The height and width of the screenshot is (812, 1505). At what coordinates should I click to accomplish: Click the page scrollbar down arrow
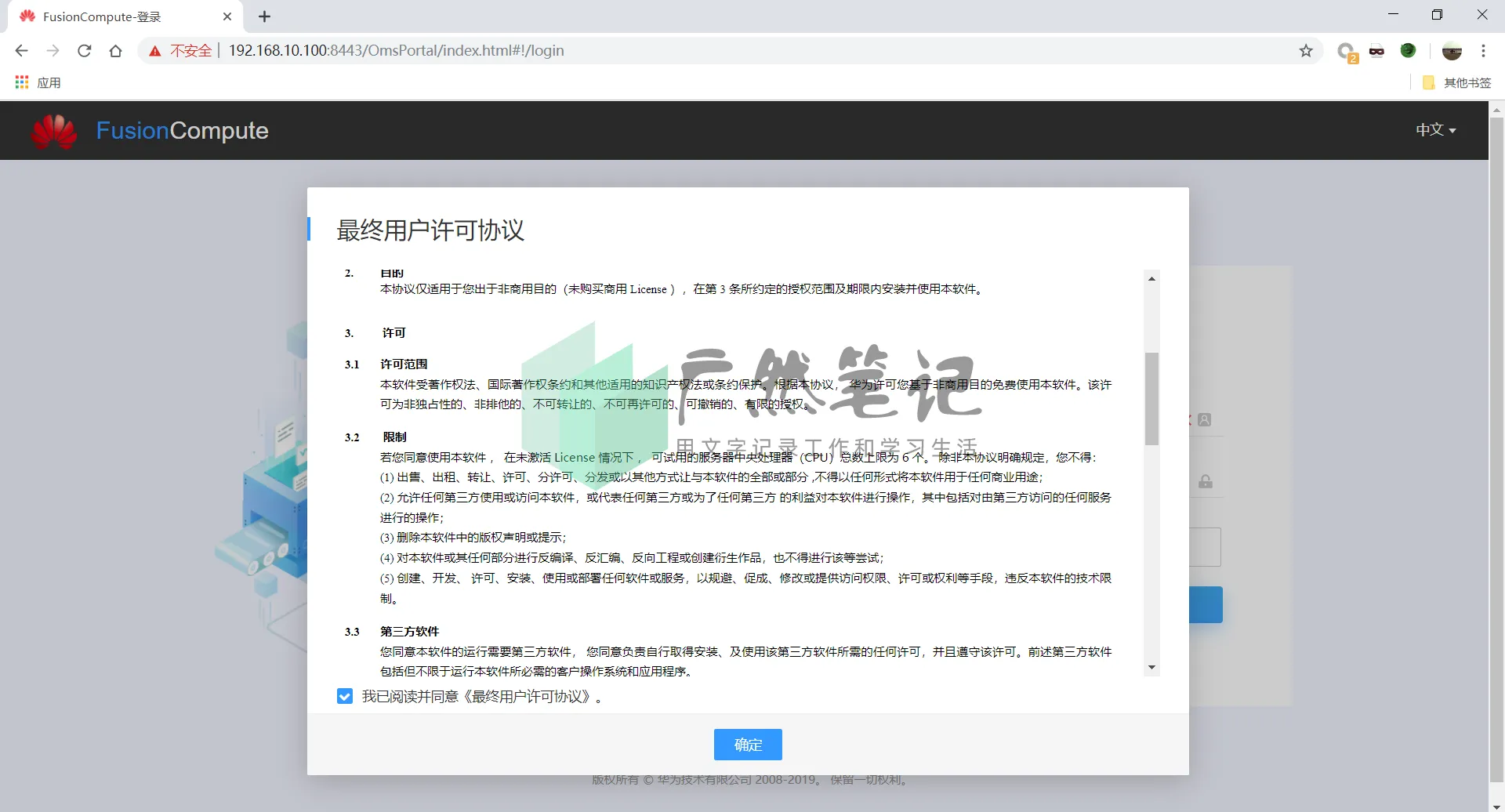pos(1496,805)
